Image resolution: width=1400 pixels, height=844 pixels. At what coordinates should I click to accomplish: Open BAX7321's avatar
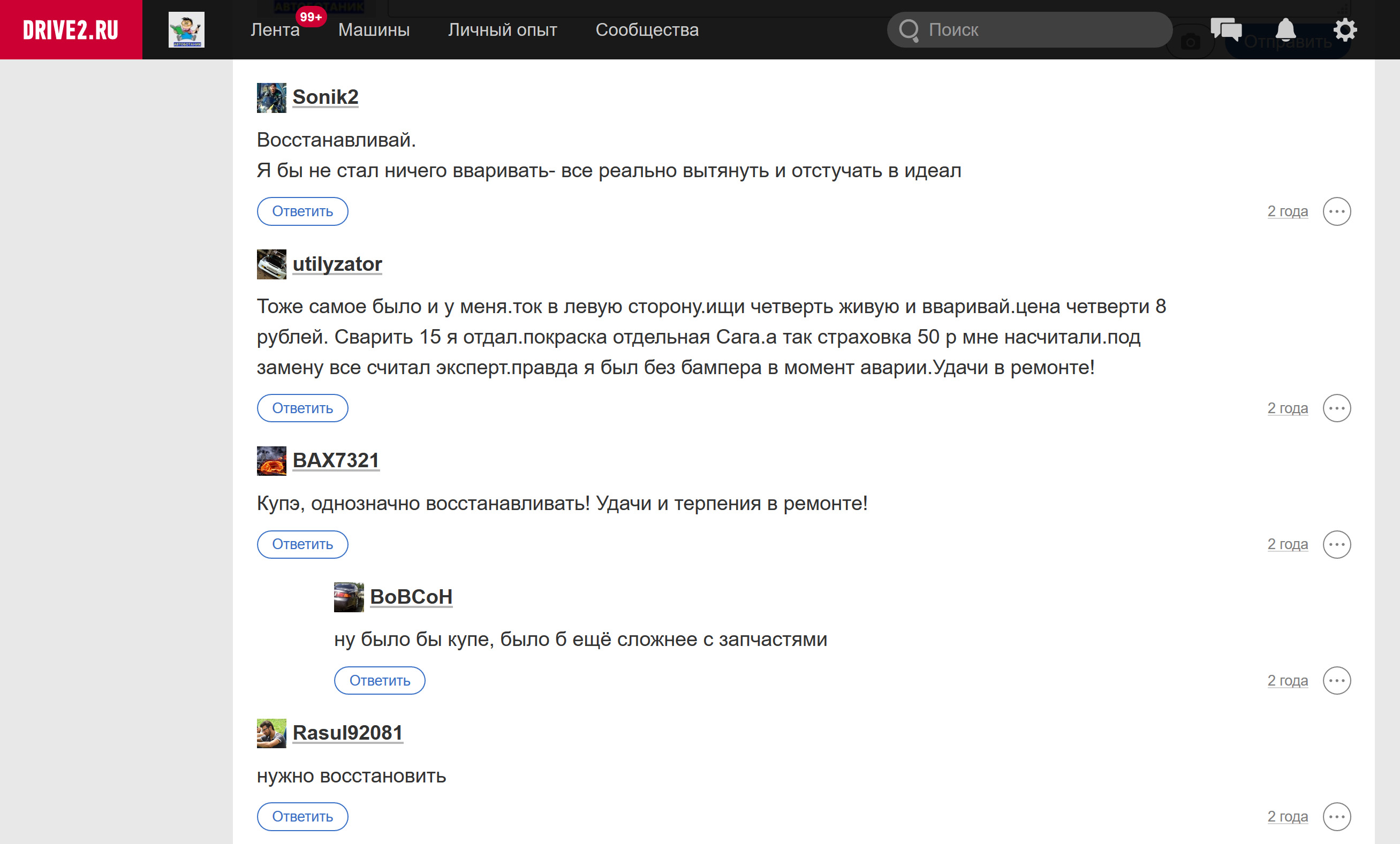[271, 461]
